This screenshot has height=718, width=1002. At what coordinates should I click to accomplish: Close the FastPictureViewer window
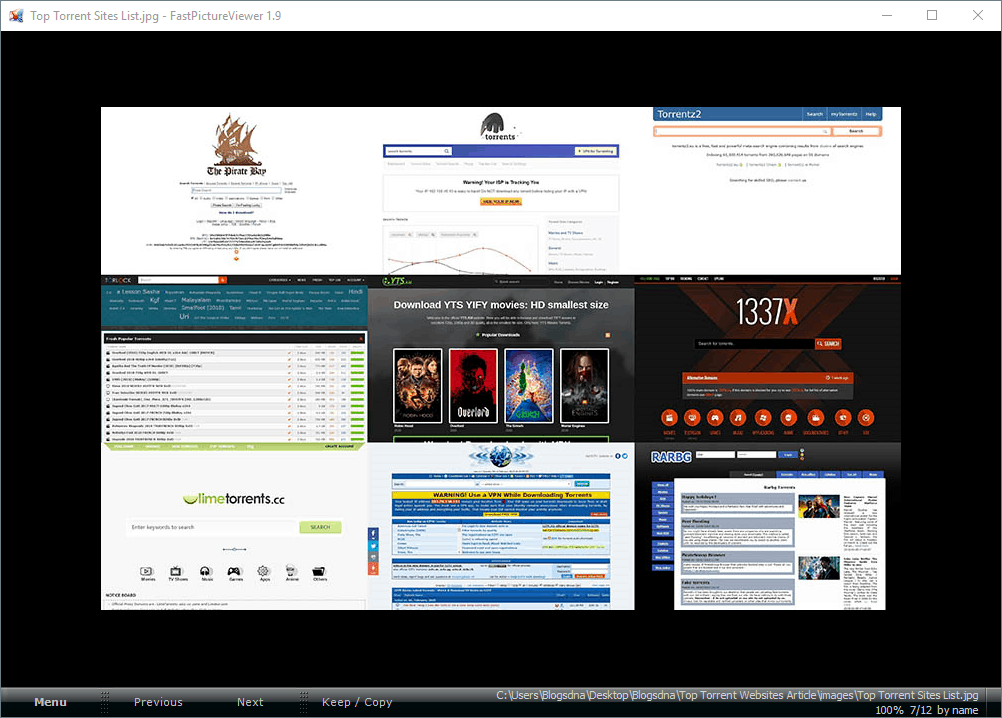coord(978,15)
